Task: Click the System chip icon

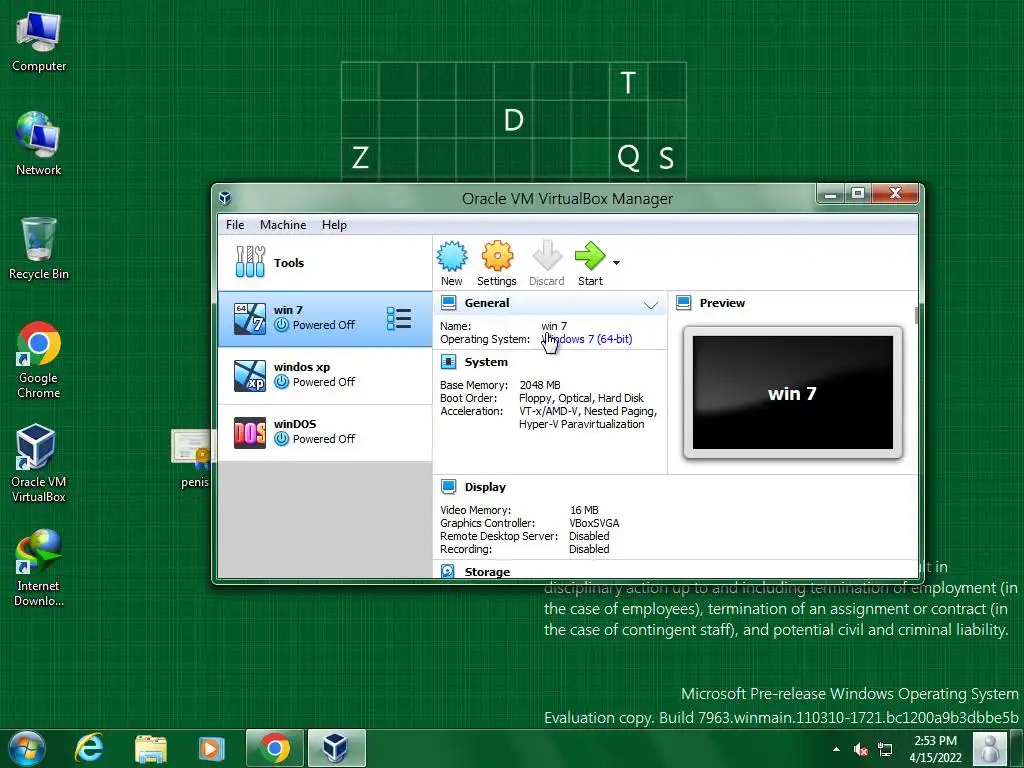Action: coord(449,362)
